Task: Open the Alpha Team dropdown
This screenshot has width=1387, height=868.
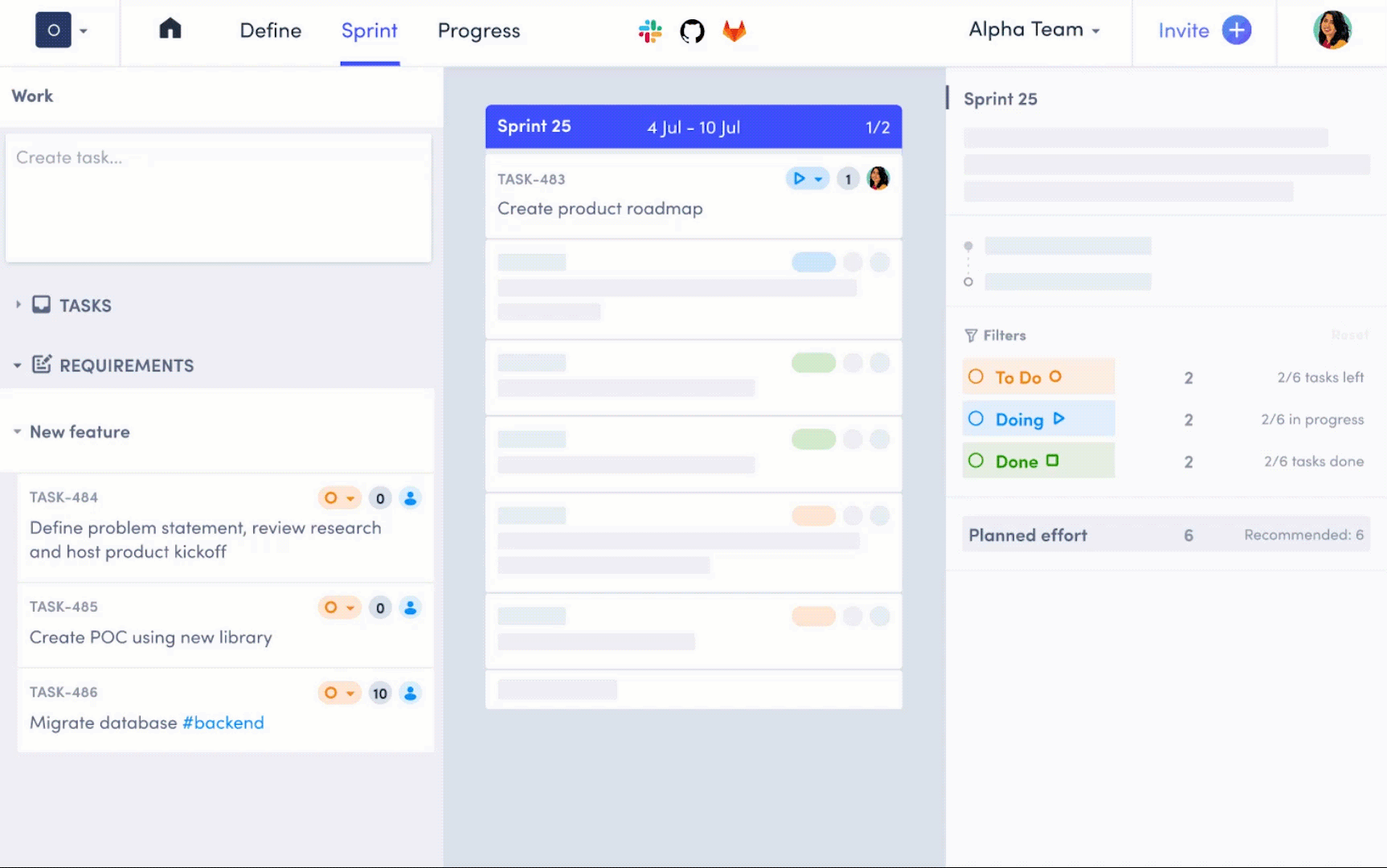Action: pos(1033,30)
